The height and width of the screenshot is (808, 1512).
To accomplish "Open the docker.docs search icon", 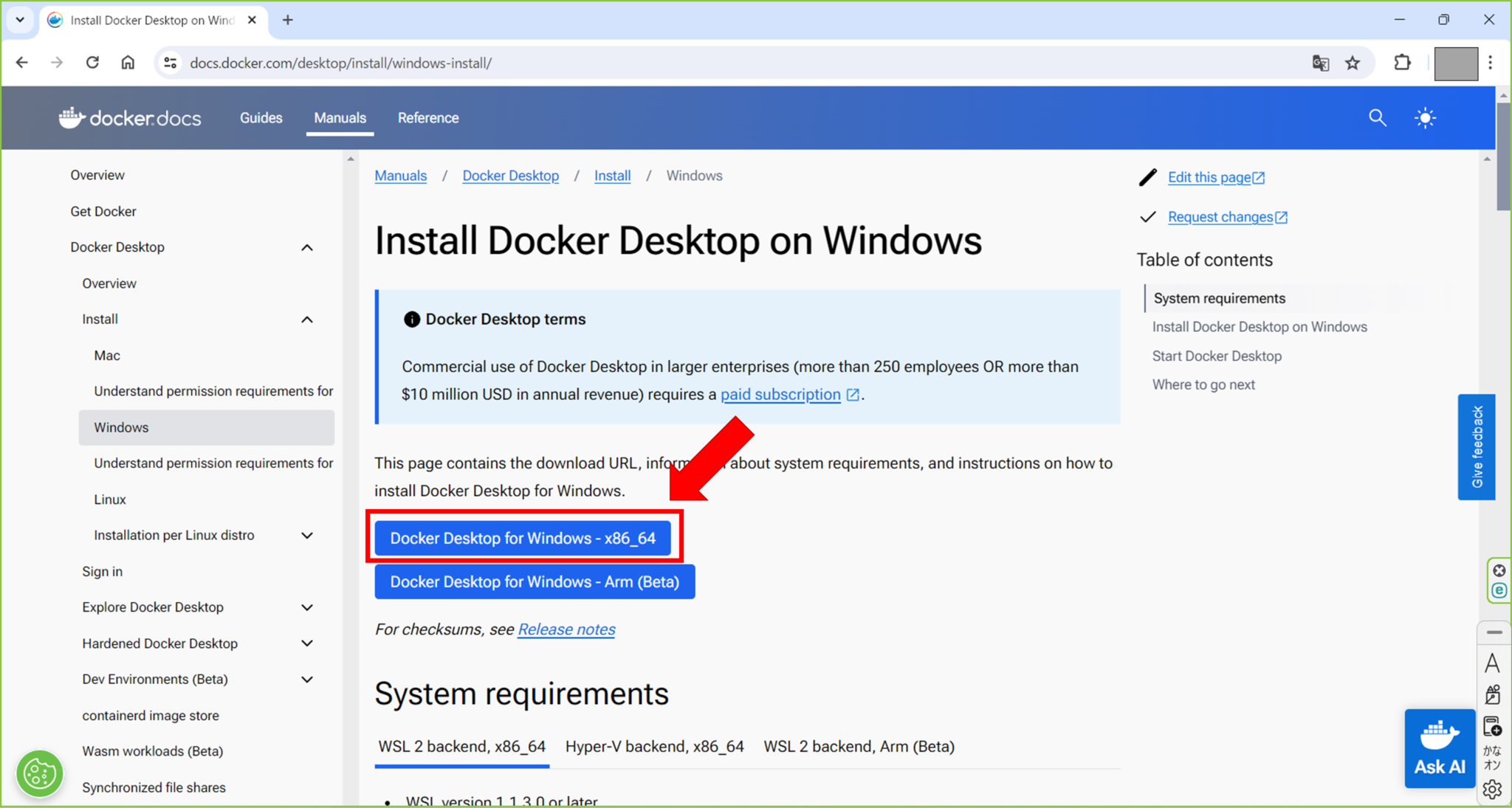I will (x=1377, y=117).
